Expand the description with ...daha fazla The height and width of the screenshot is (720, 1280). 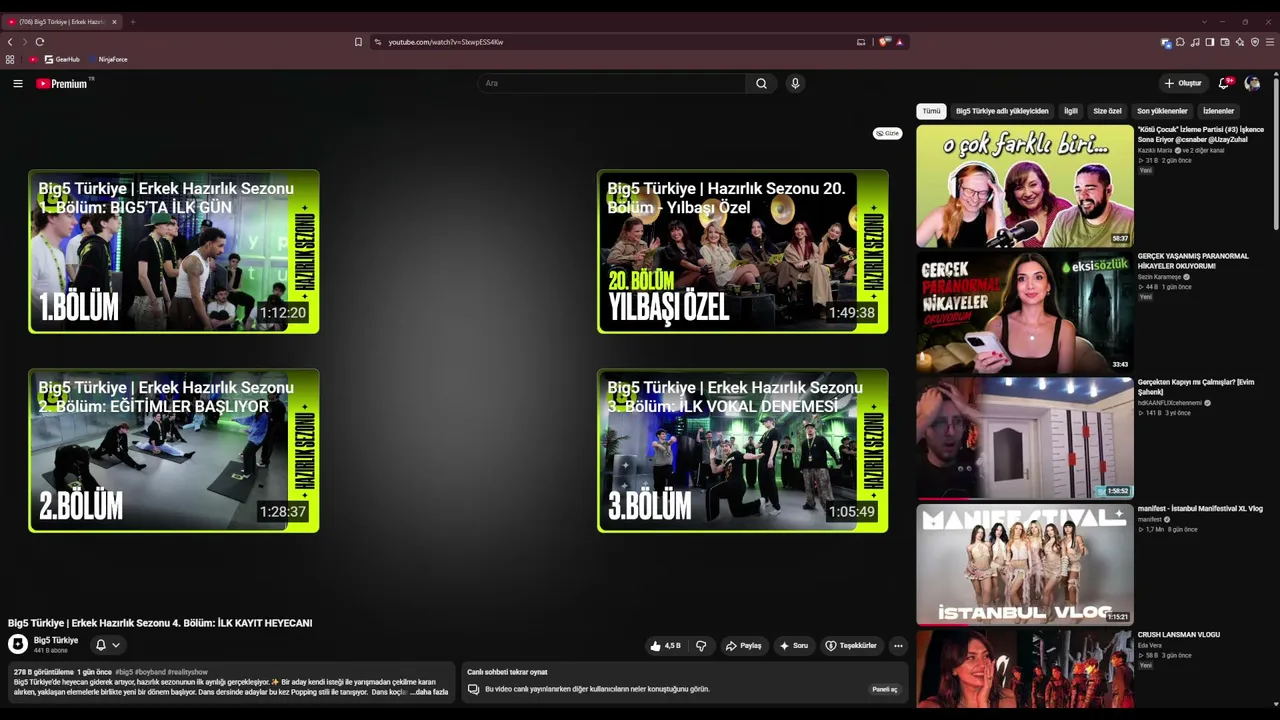coord(428,692)
